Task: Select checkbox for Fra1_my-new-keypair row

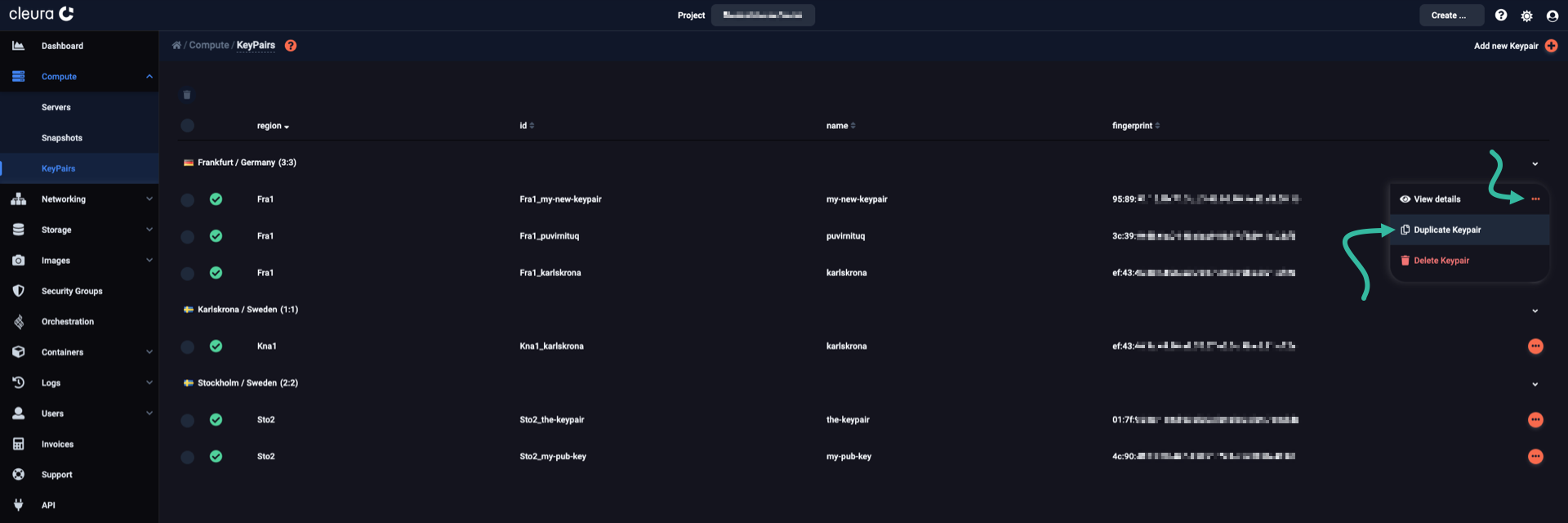Action: coord(187,199)
